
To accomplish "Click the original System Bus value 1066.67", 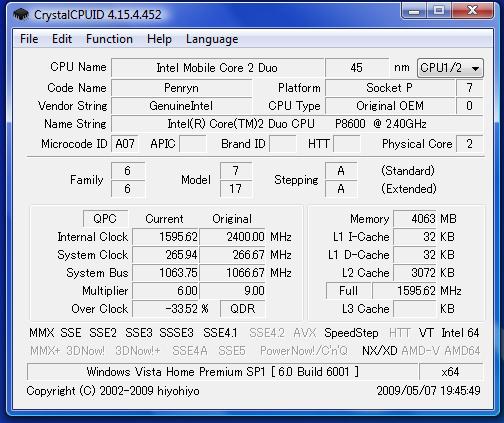I will click(233, 273).
